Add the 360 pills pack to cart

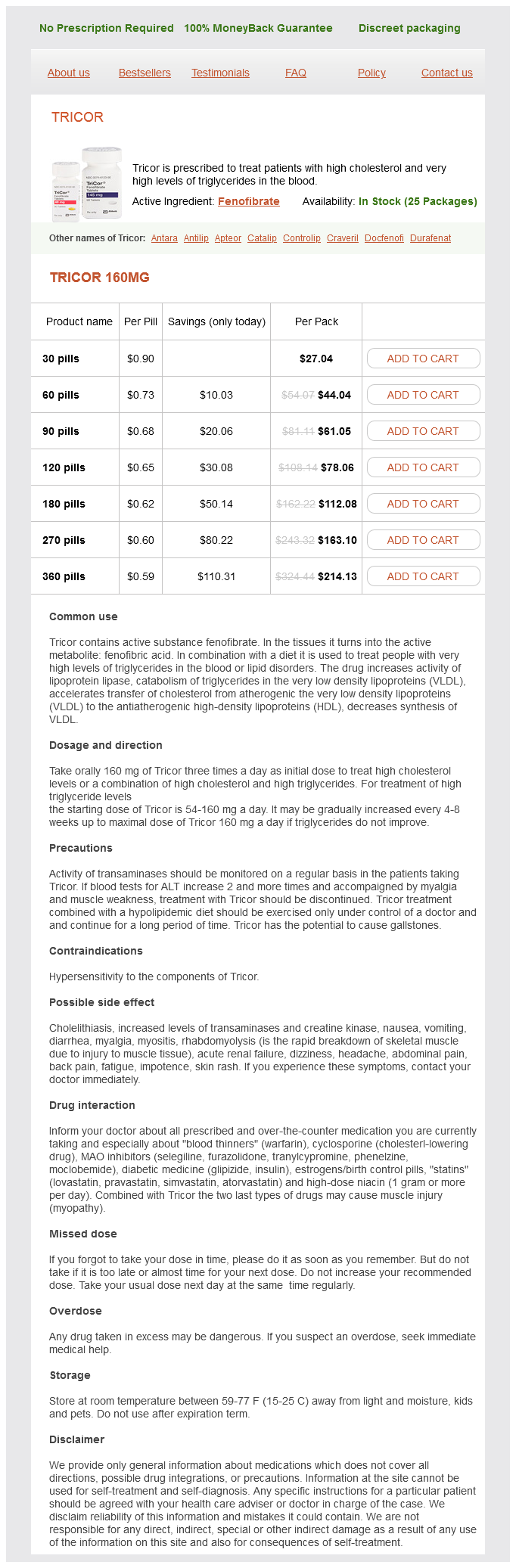[x=423, y=576]
